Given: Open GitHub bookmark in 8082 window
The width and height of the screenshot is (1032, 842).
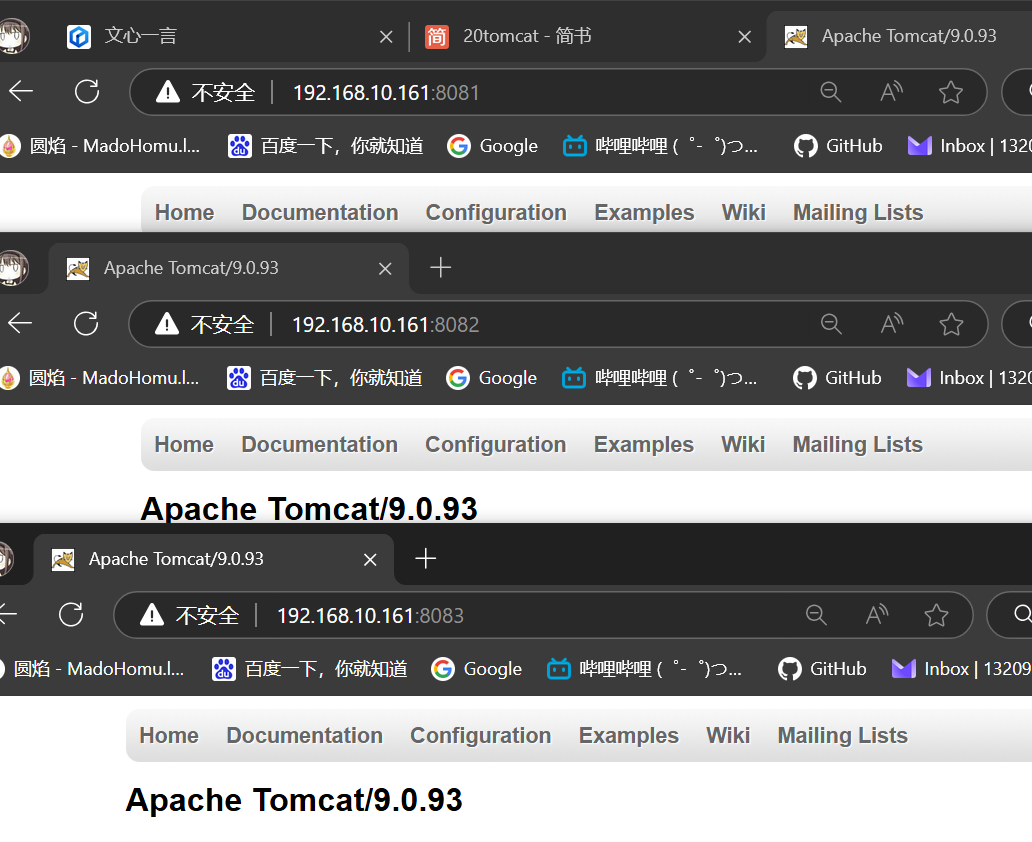Looking at the screenshot, I should pos(837,377).
